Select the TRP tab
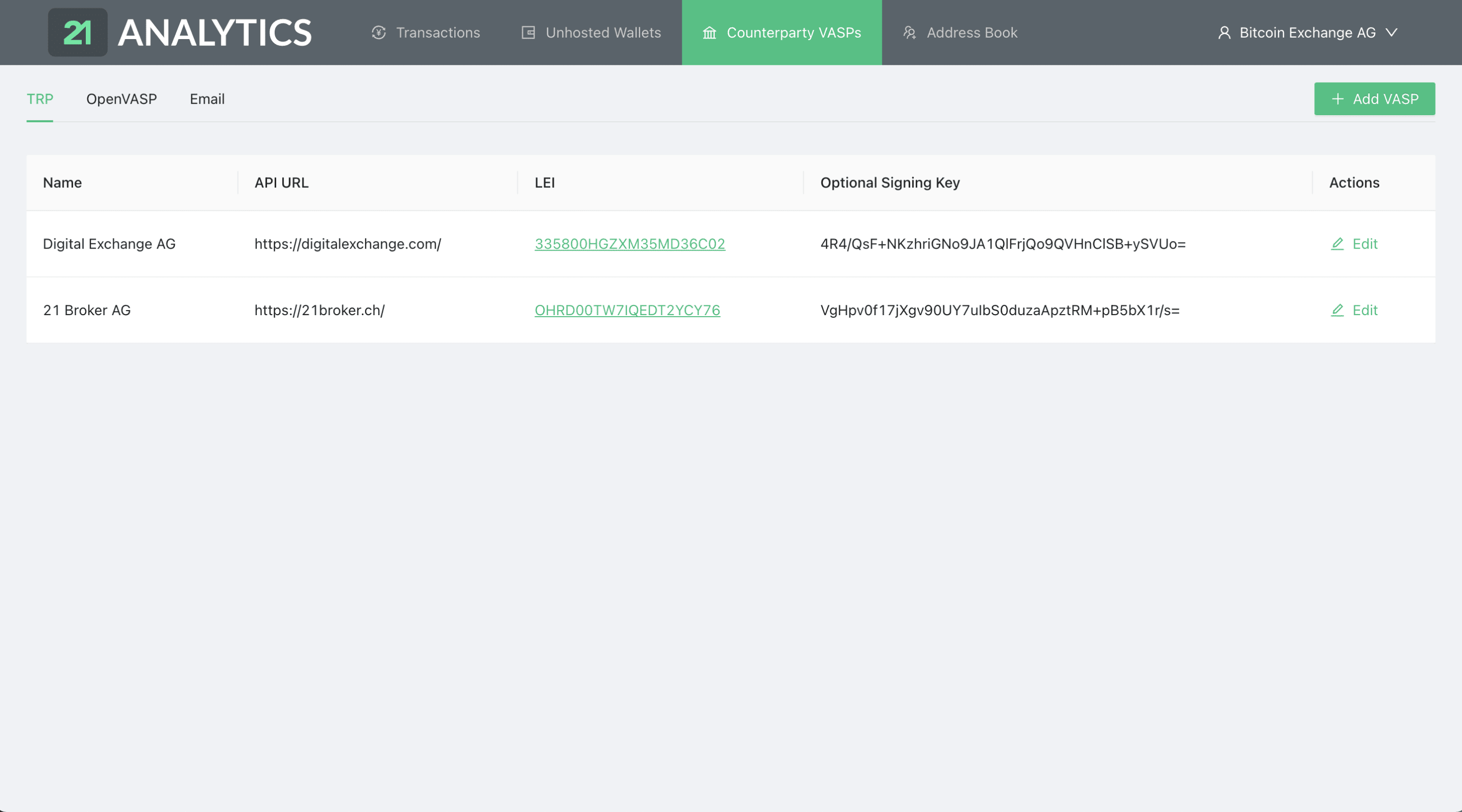 [40, 99]
